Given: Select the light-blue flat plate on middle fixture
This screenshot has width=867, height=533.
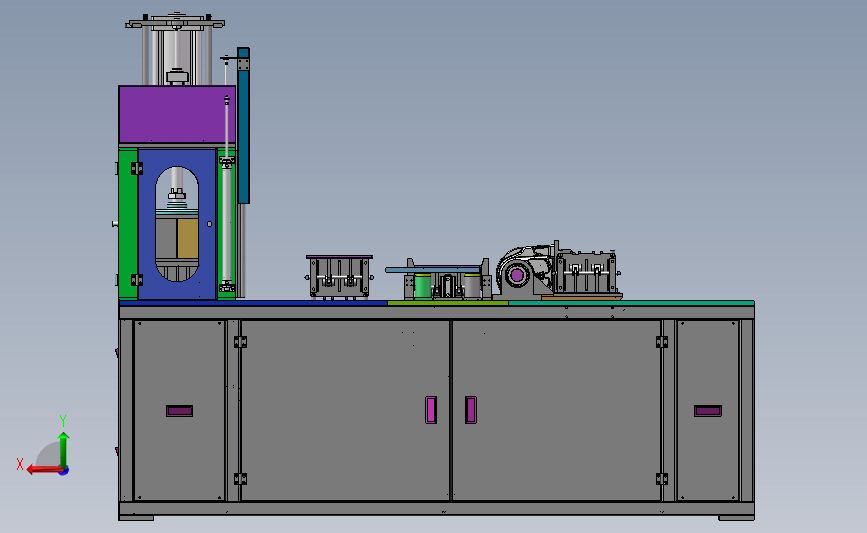Looking at the screenshot, I should [433, 270].
